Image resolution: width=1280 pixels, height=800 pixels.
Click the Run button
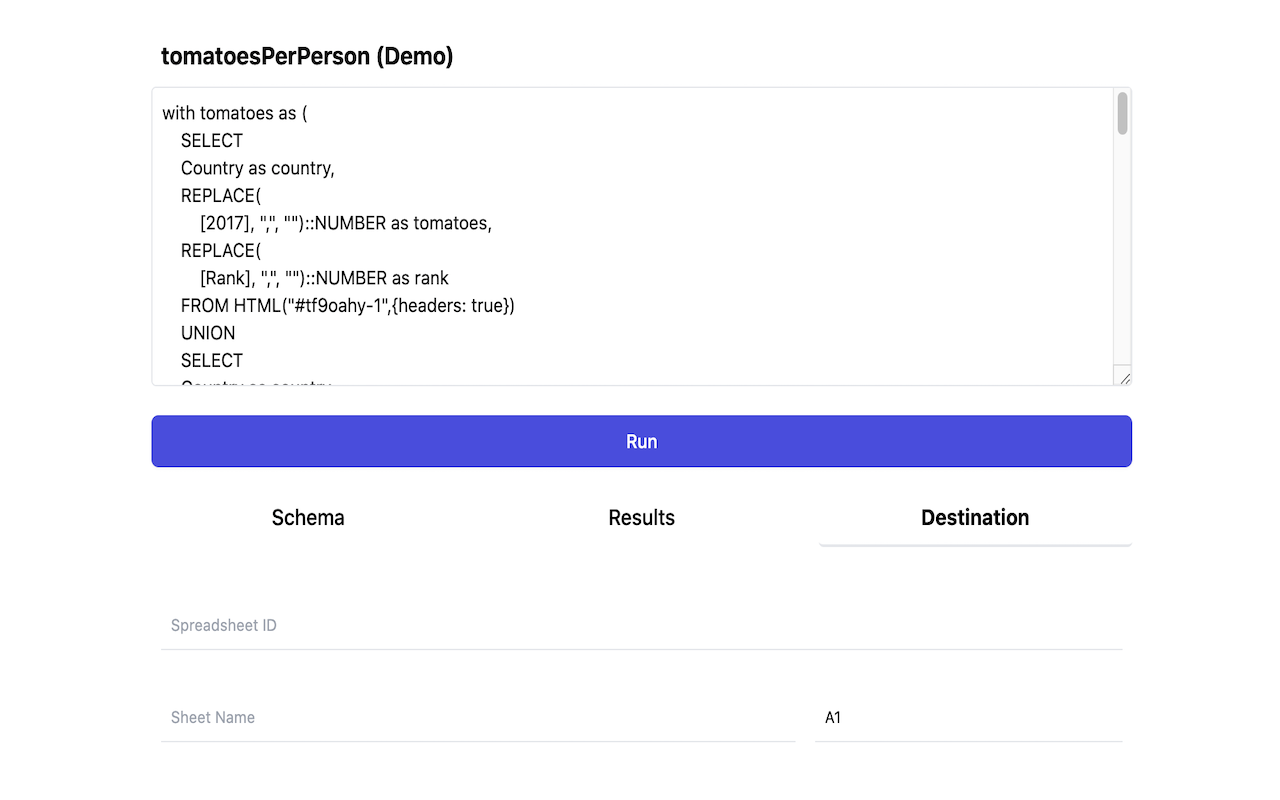pos(641,441)
